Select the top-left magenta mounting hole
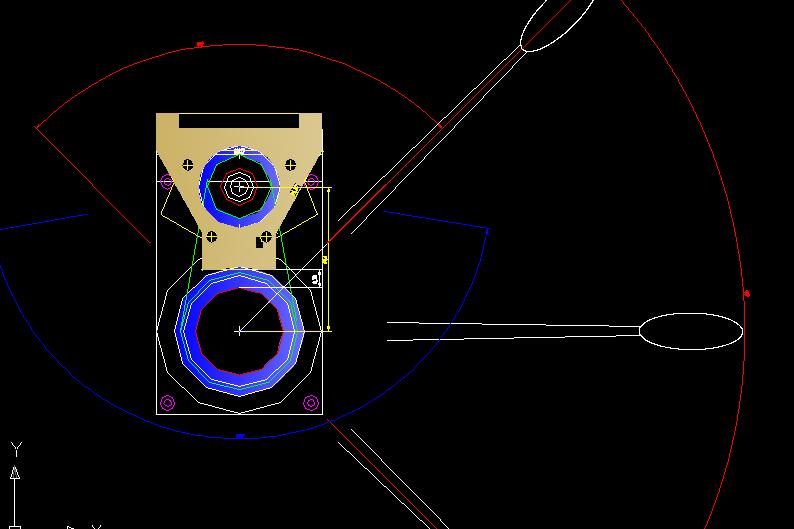This screenshot has height=529, width=794. click(x=167, y=181)
